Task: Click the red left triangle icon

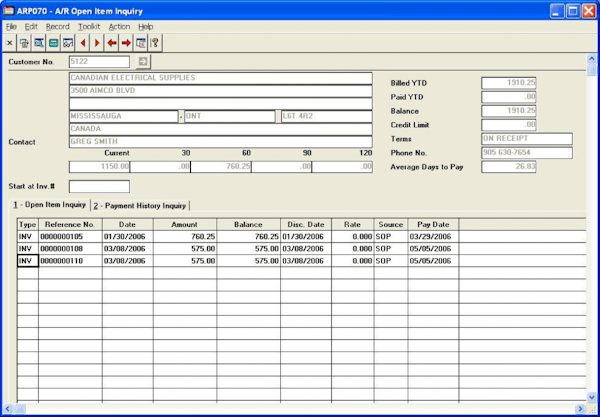Action: [83, 43]
